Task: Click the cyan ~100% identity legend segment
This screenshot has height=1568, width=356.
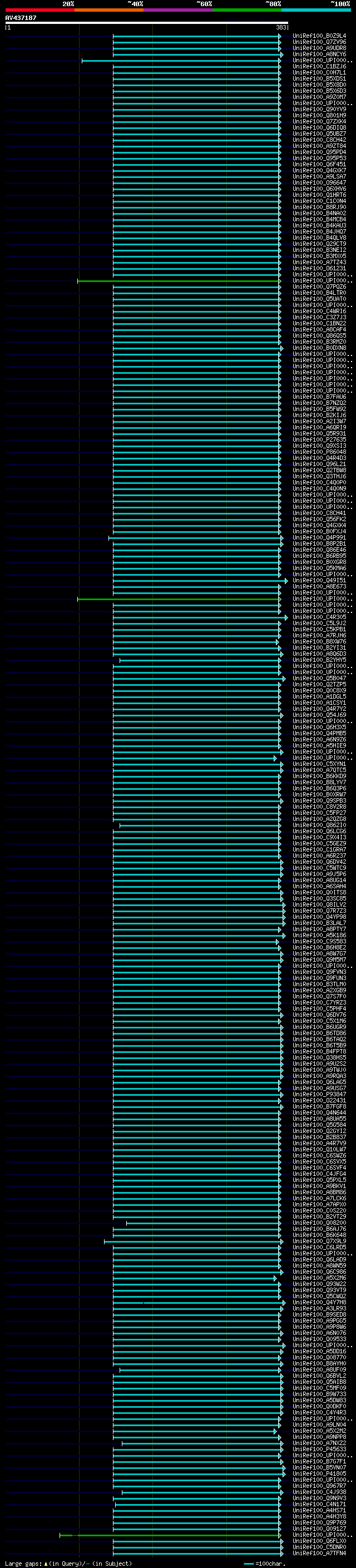Action: click(316, 11)
